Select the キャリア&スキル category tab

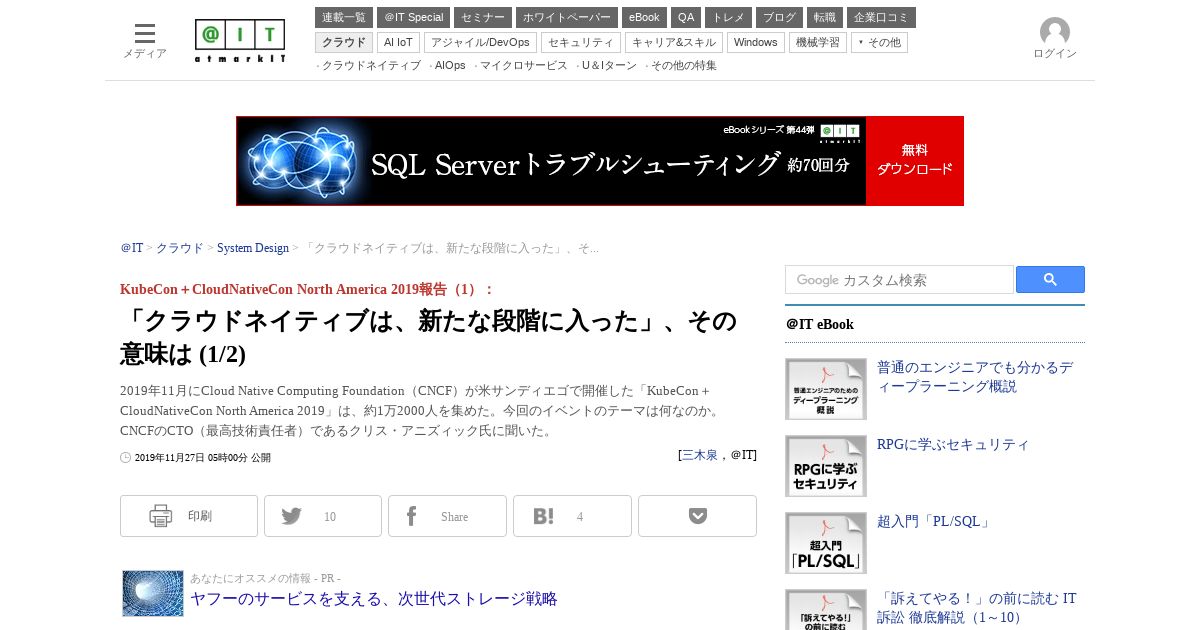674,42
